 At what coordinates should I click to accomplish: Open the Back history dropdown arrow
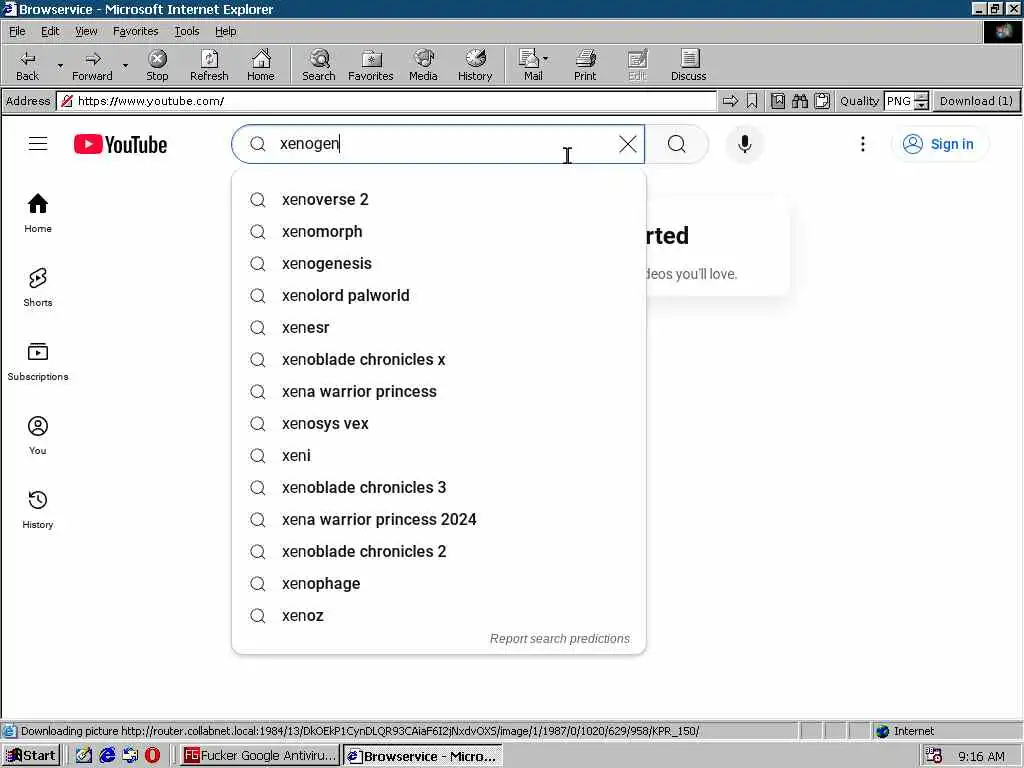tap(60, 65)
